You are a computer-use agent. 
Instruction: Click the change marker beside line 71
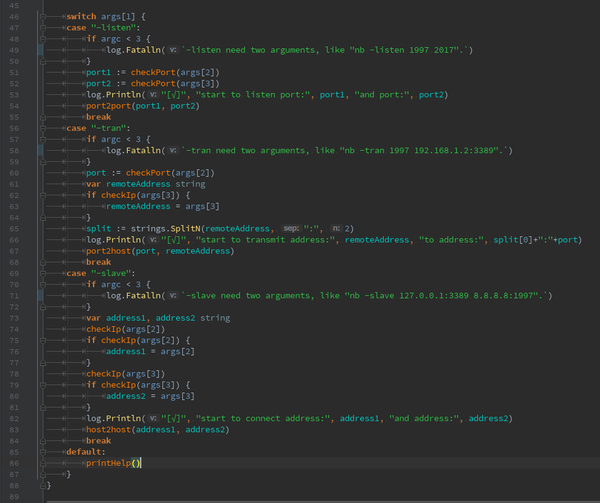tap(40, 296)
